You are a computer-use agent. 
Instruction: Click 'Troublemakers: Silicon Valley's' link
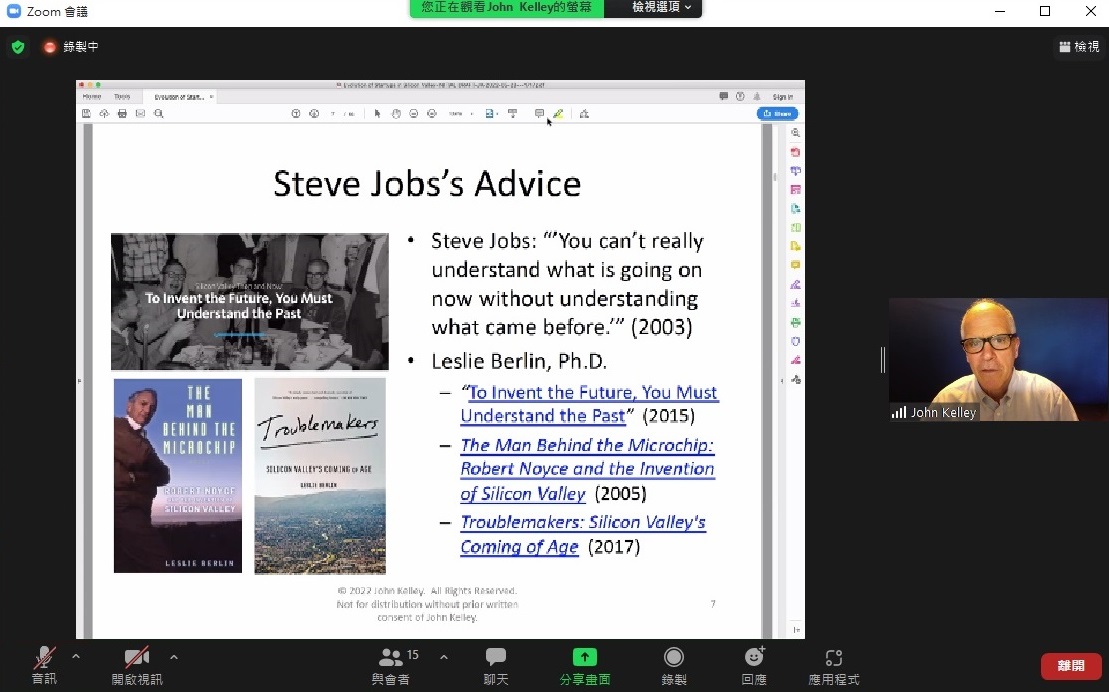pos(583,523)
